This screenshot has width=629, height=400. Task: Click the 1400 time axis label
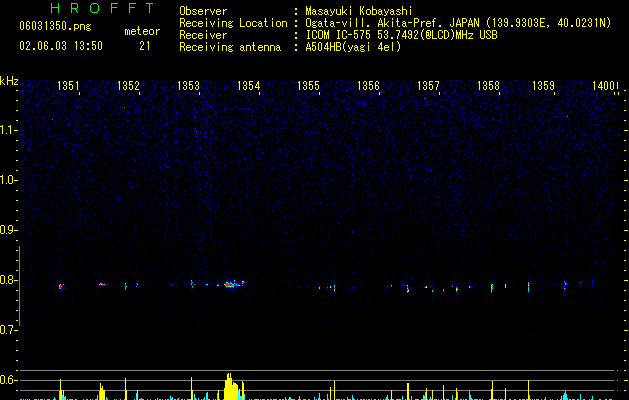click(x=604, y=86)
